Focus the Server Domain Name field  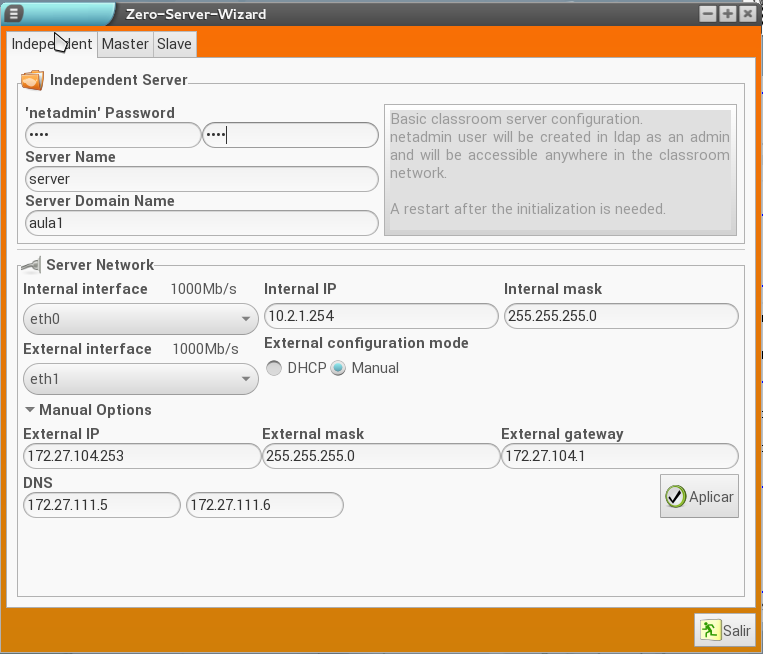click(x=201, y=223)
